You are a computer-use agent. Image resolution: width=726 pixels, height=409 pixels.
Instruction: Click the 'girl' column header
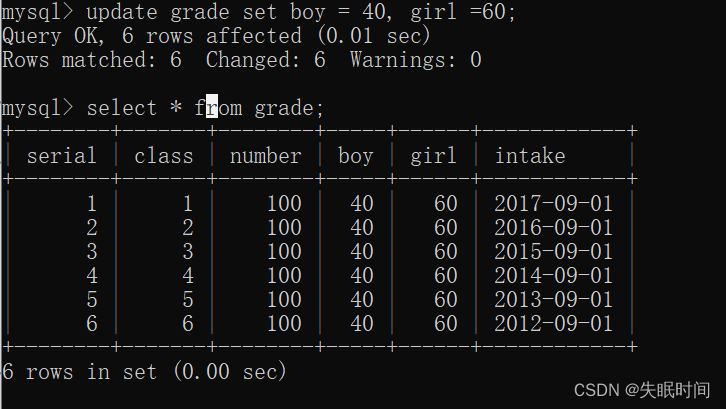point(433,156)
